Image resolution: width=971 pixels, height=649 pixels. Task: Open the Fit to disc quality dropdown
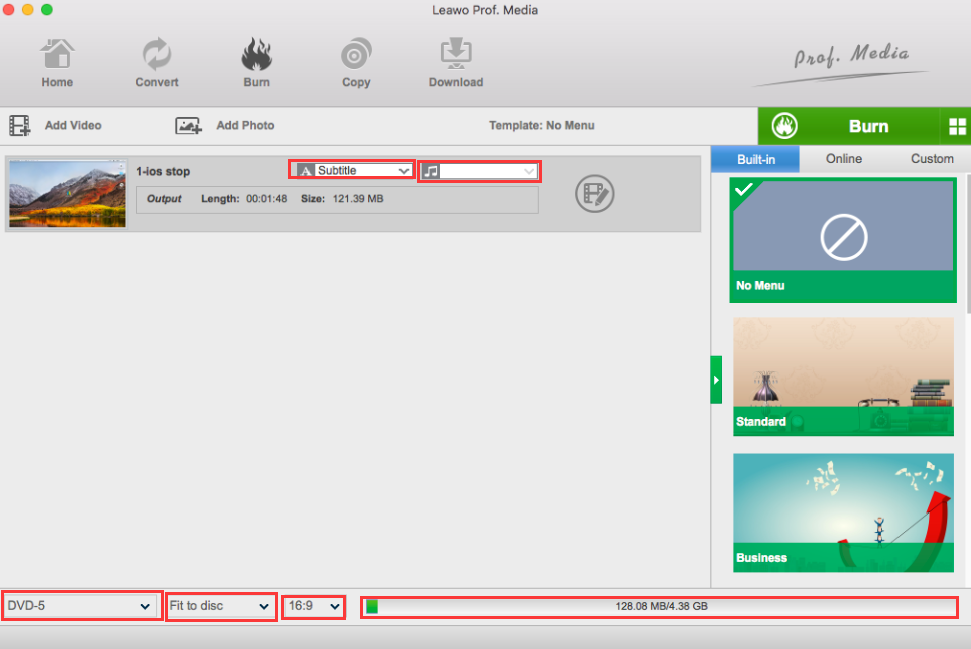tap(220, 606)
